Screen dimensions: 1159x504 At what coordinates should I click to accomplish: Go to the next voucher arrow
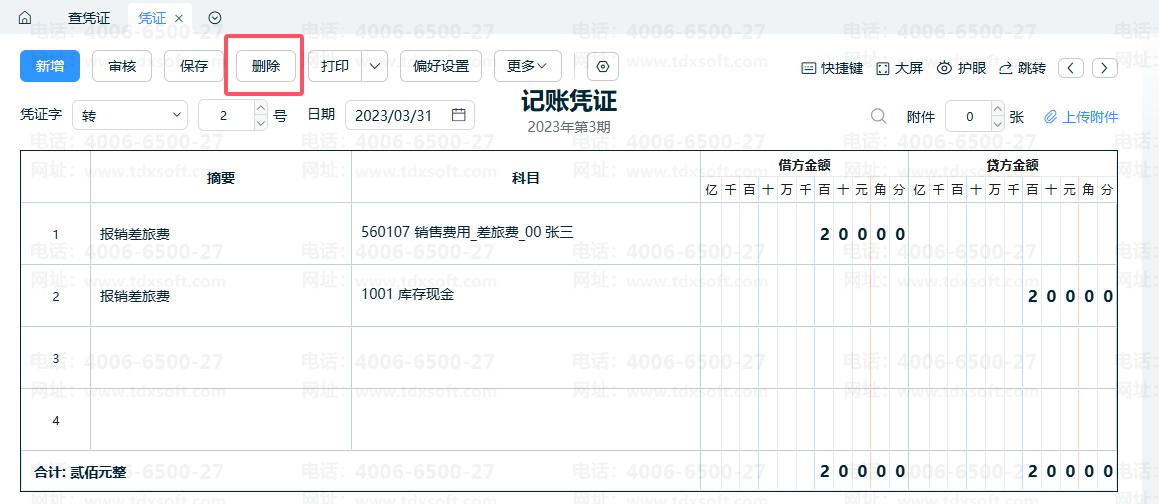pos(1104,68)
